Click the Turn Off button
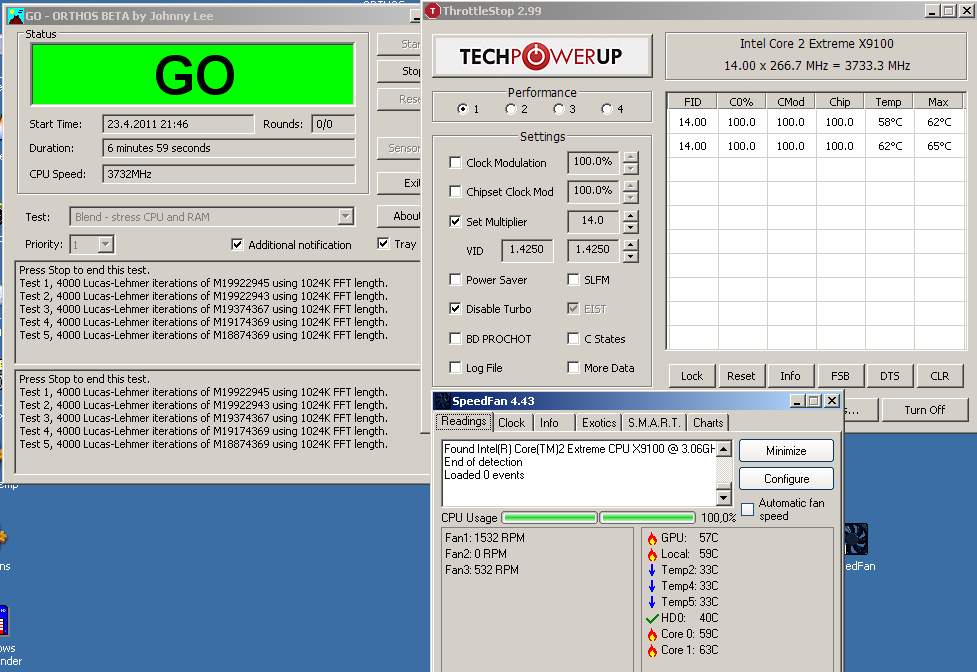This screenshot has width=977, height=672. pyautogui.click(x=925, y=410)
